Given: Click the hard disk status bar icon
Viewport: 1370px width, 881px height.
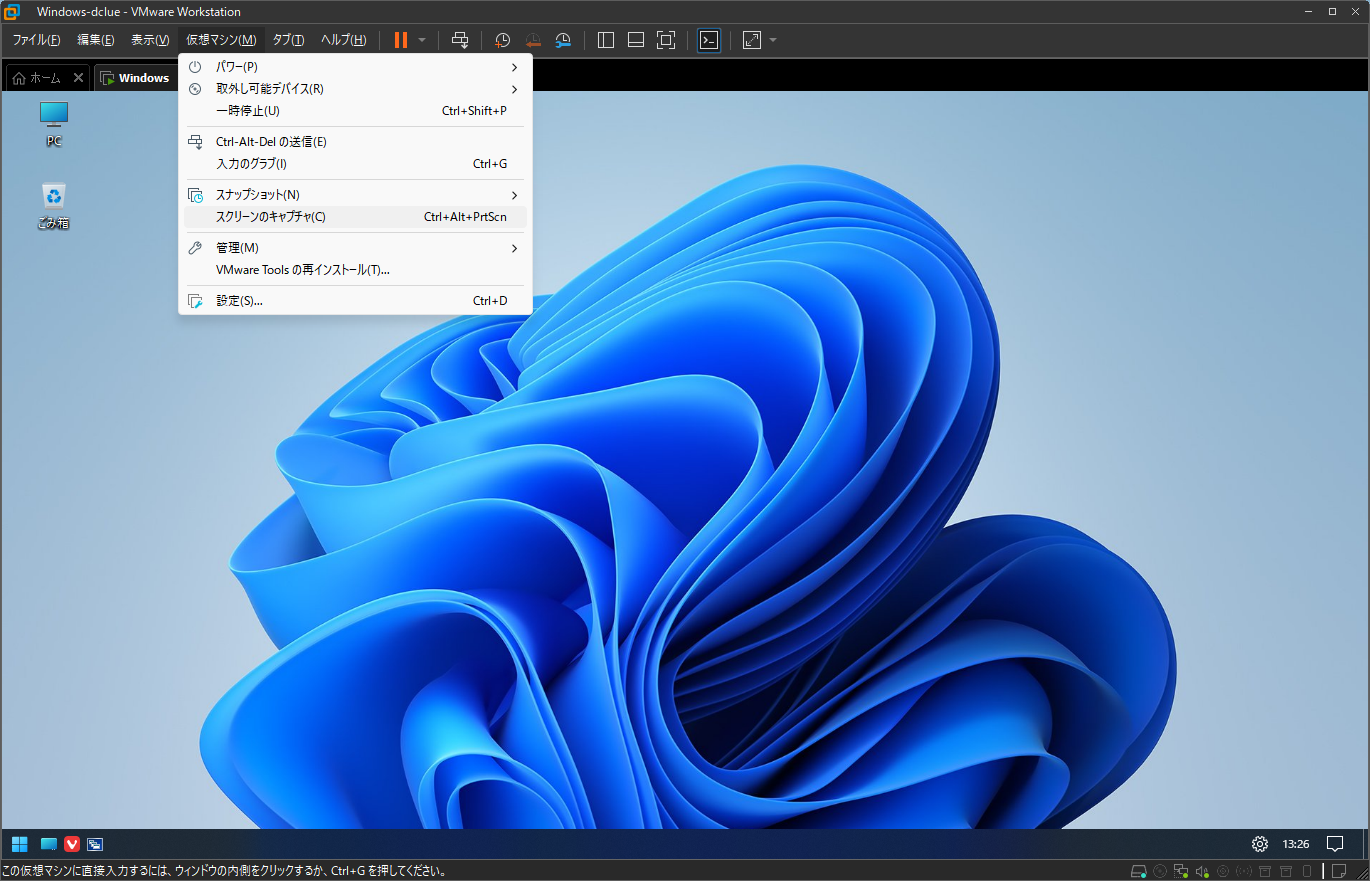Looking at the screenshot, I should point(1138,871).
